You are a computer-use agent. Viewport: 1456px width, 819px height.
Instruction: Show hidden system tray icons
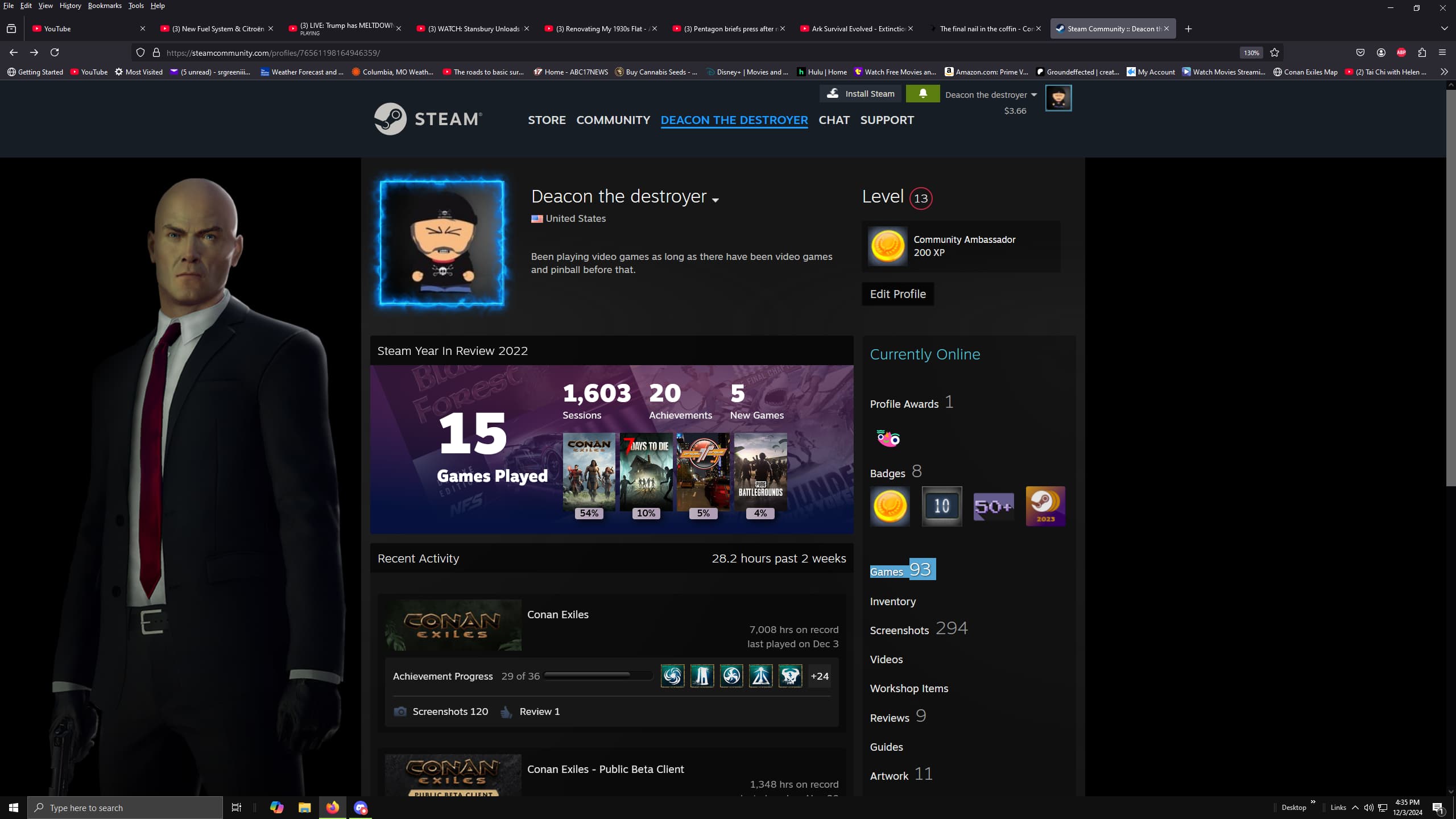(x=1355, y=808)
